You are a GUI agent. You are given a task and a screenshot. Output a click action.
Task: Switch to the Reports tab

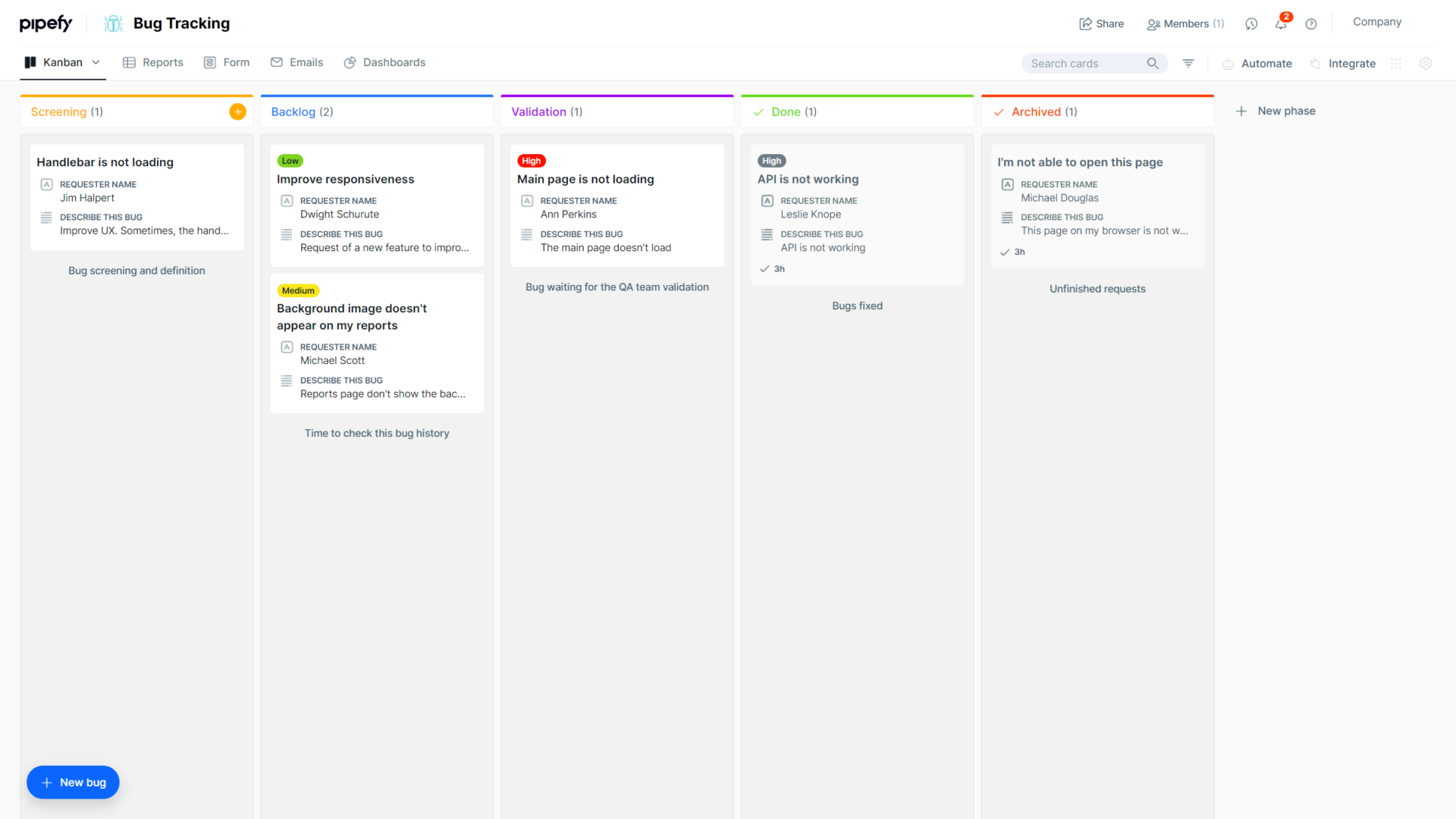(152, 62)
